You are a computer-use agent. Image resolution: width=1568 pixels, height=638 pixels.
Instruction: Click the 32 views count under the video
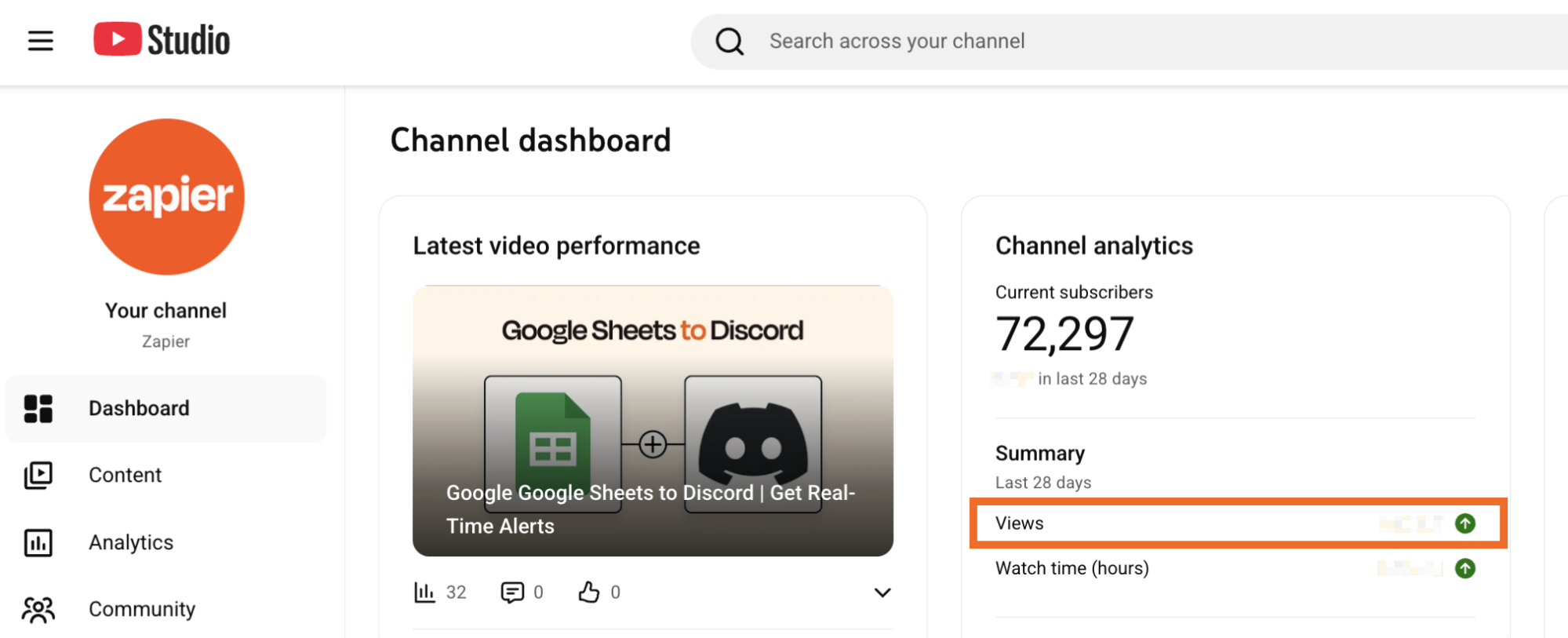457,592
